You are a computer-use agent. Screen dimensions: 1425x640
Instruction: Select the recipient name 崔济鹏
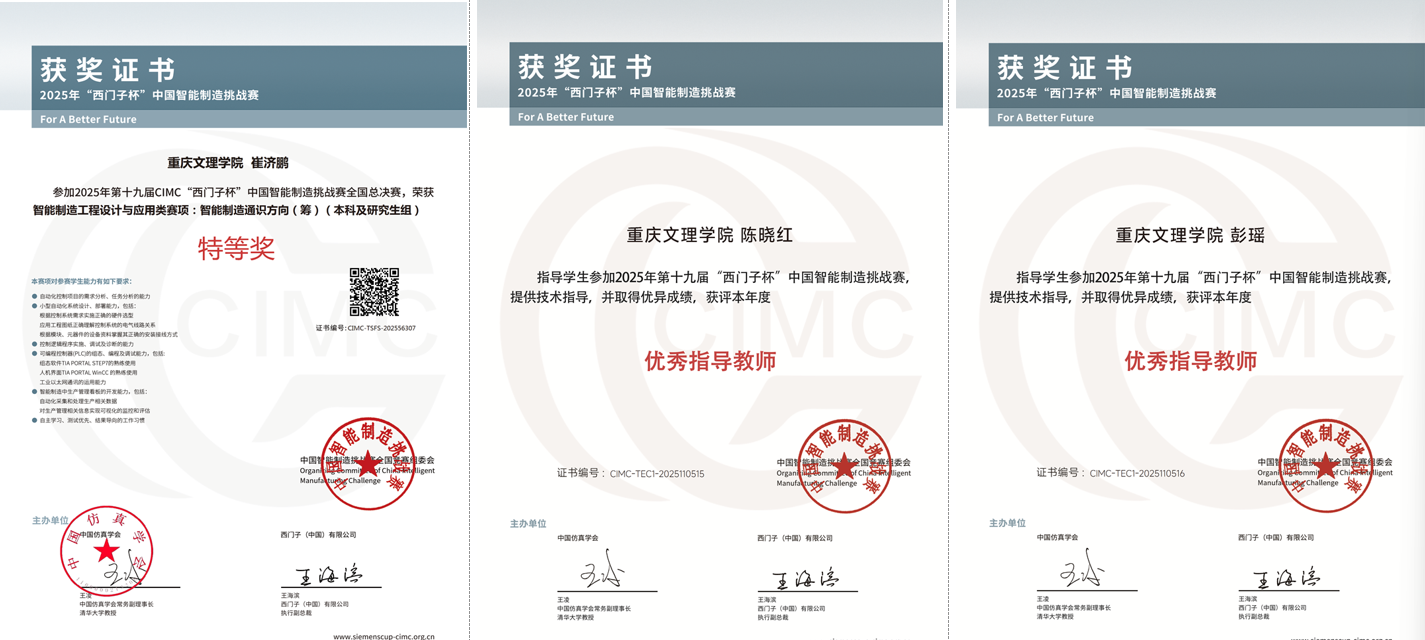pyautogui.click(x=269, y=163)
